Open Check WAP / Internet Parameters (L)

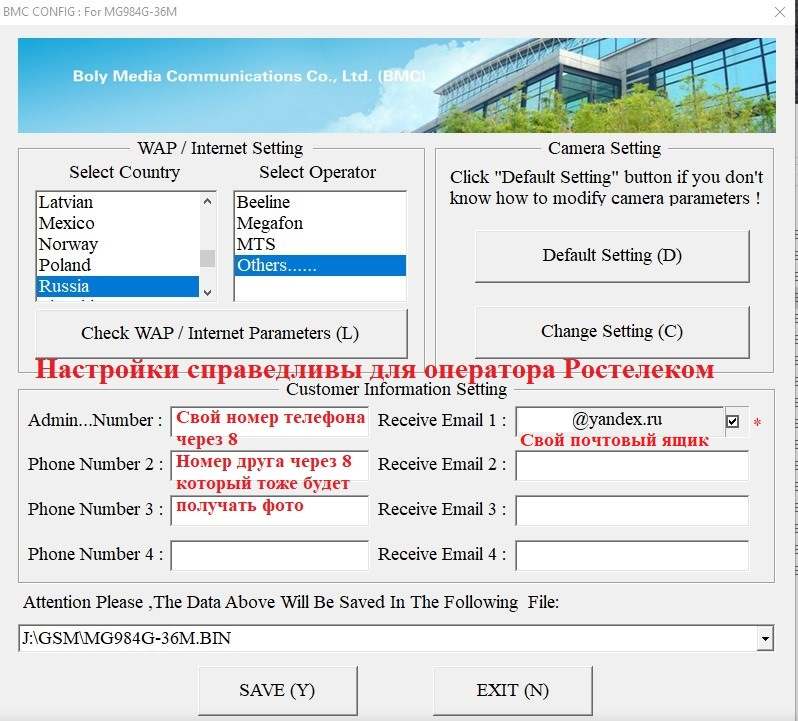pos(221,333)
